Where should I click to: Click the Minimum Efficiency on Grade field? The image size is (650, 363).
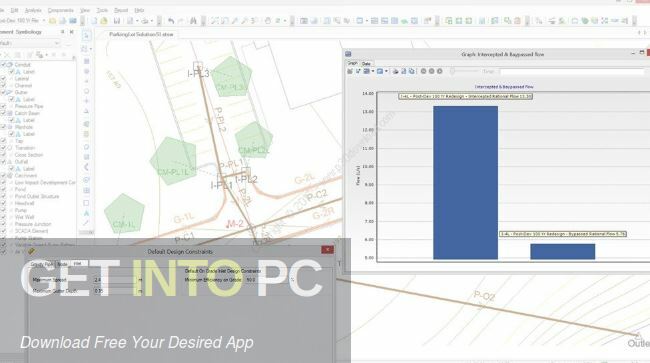[x=267, y=280]
